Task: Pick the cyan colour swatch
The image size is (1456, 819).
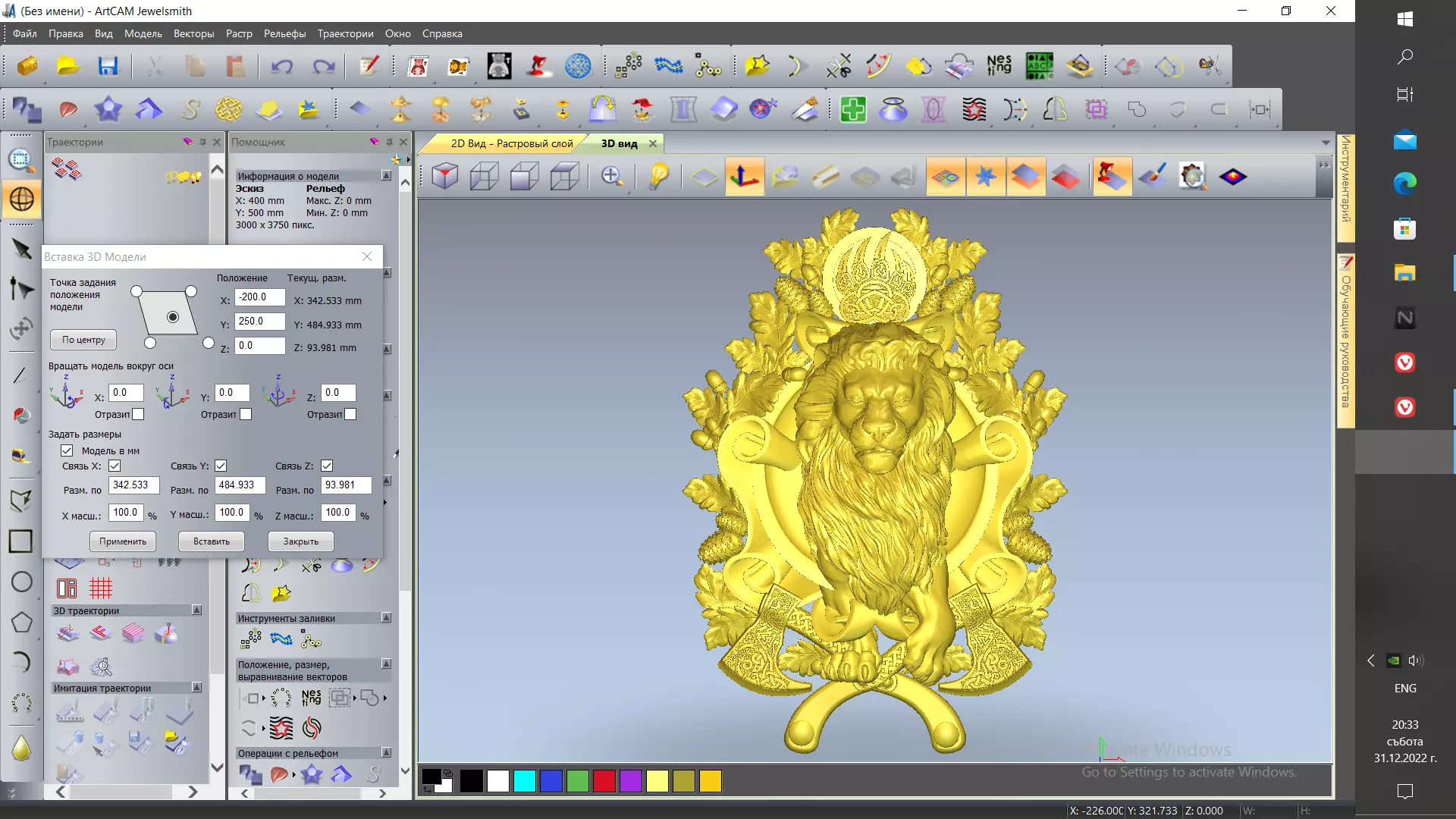Action: pyautogui.click(x=525, y=781)
